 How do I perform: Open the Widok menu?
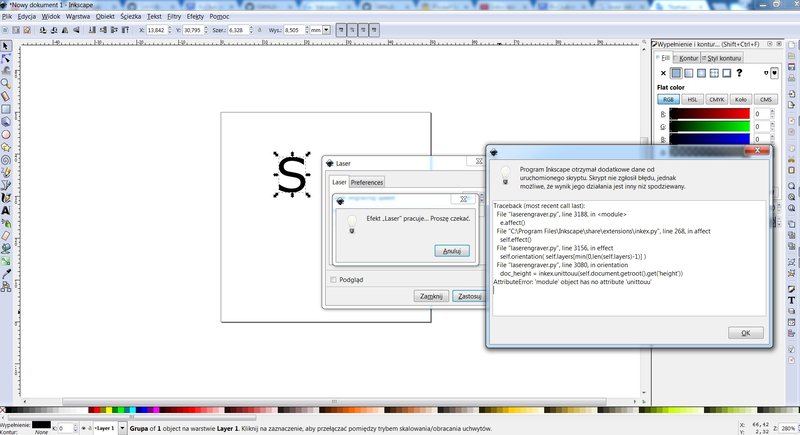click(x=51, y=16)
